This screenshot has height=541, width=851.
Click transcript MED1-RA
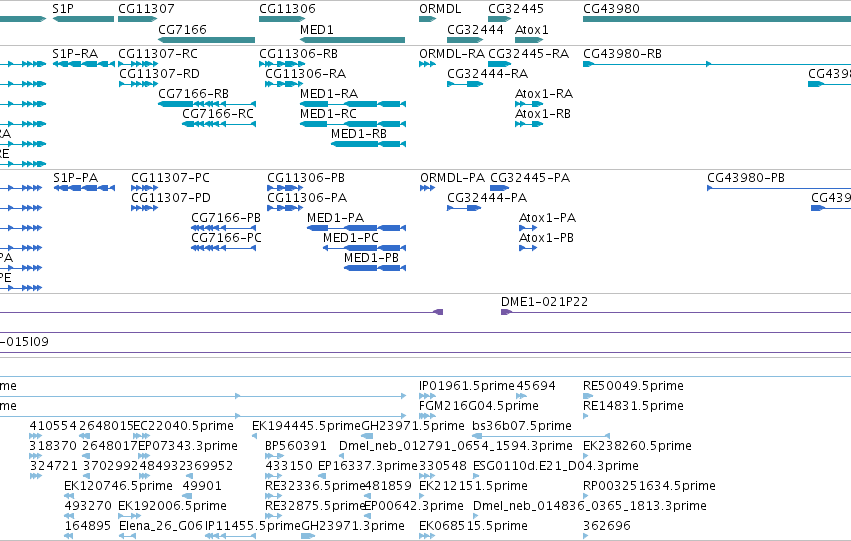(x=353, y=104)
